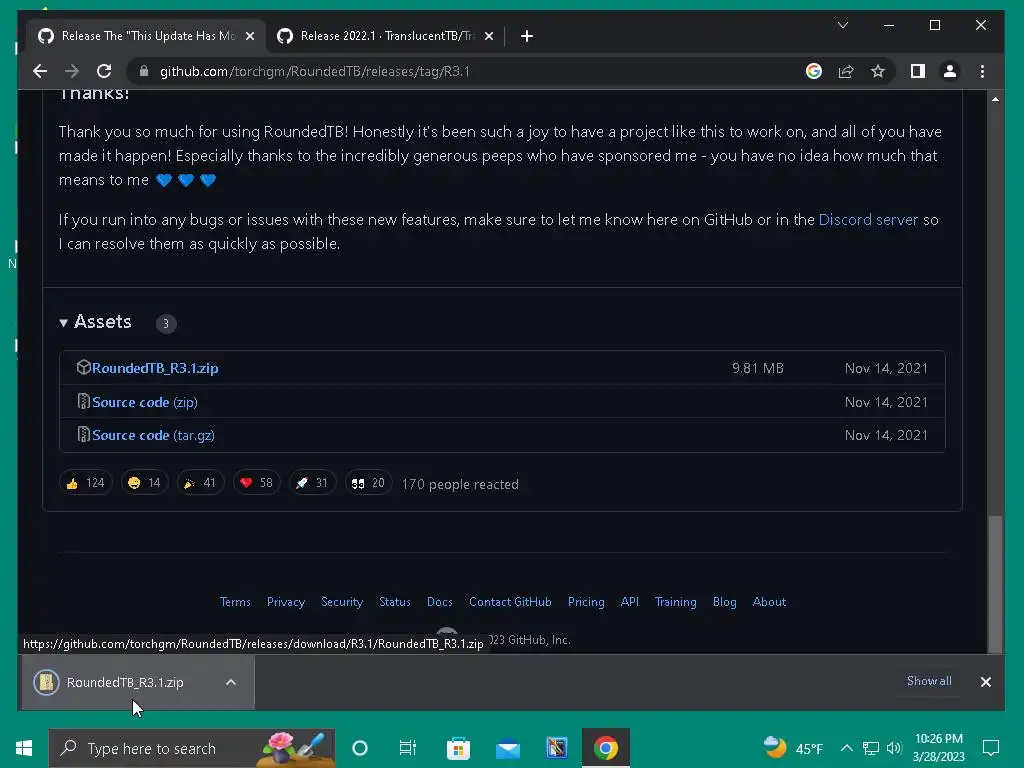Screen dimensions: 1024x768
Task: Click '170 people reacted' text
Action: pos(460,485)
